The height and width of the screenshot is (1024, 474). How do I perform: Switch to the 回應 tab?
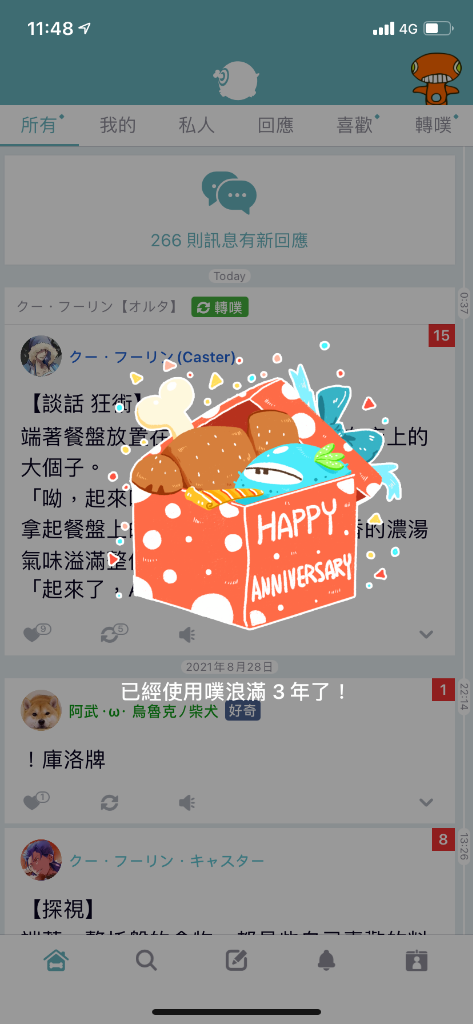(x=276, y=125)
